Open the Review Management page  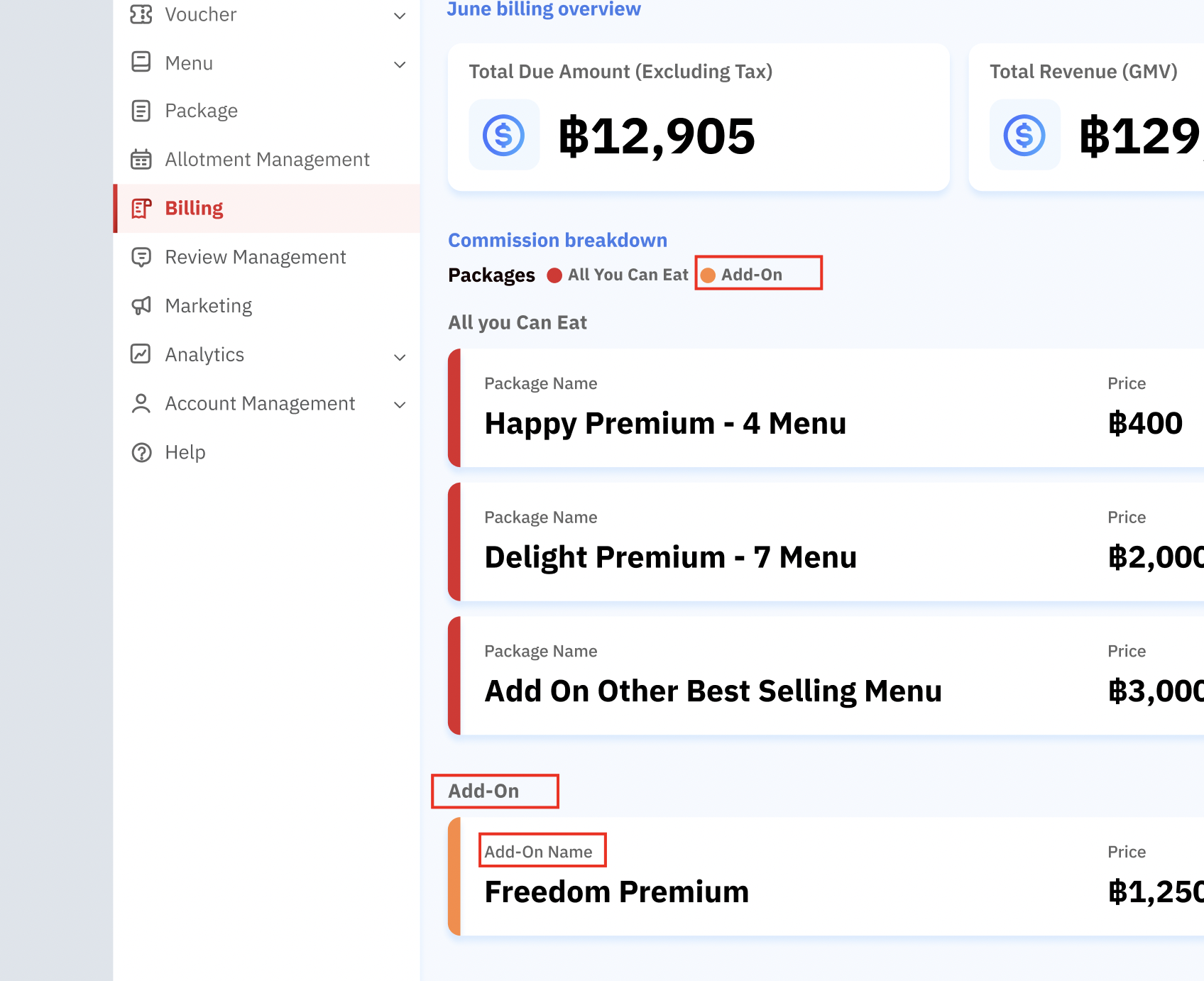point(255,257)
